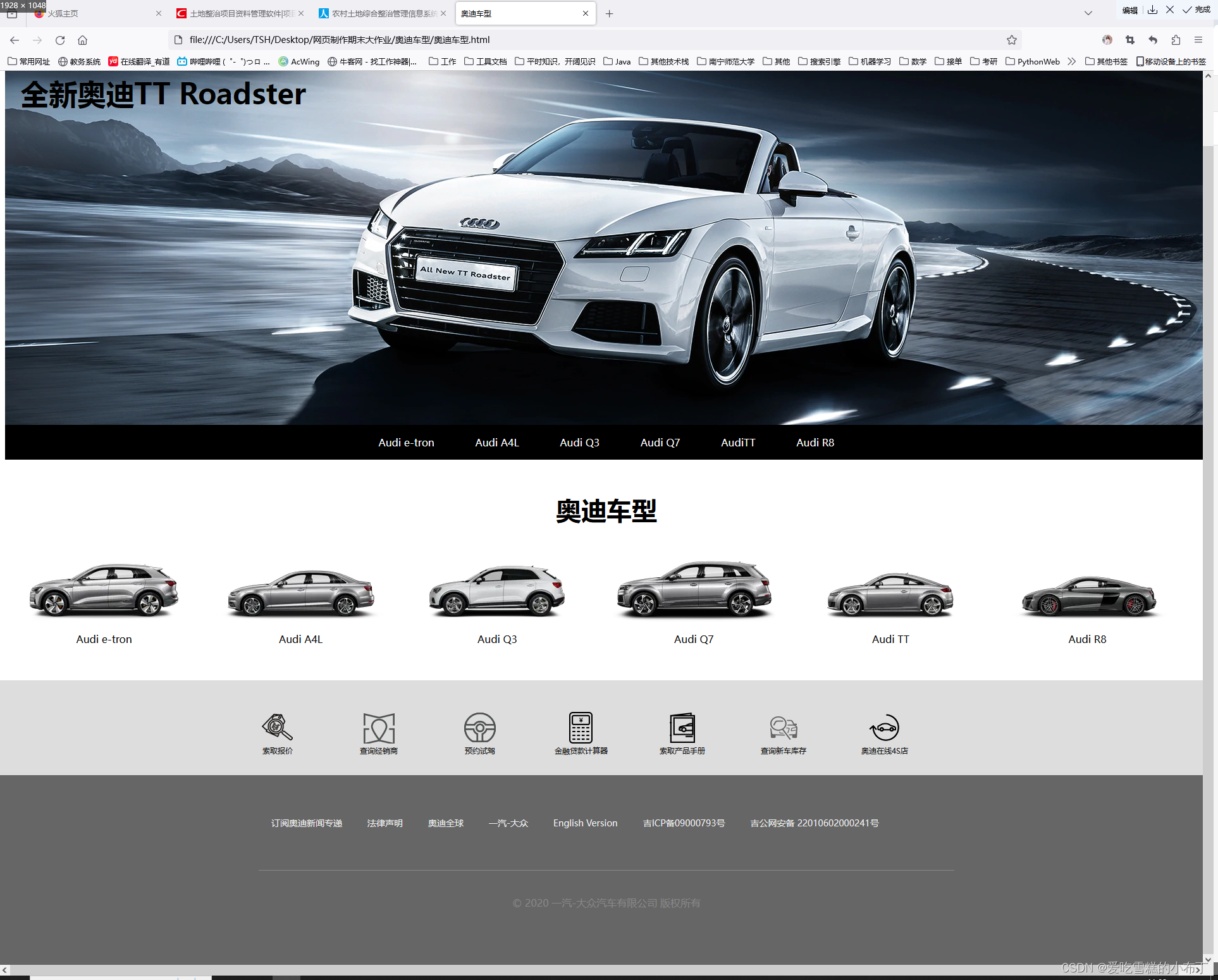Click the English Version footer link
The width and height of the screenshot is (1218, 980).
(585, 823)
